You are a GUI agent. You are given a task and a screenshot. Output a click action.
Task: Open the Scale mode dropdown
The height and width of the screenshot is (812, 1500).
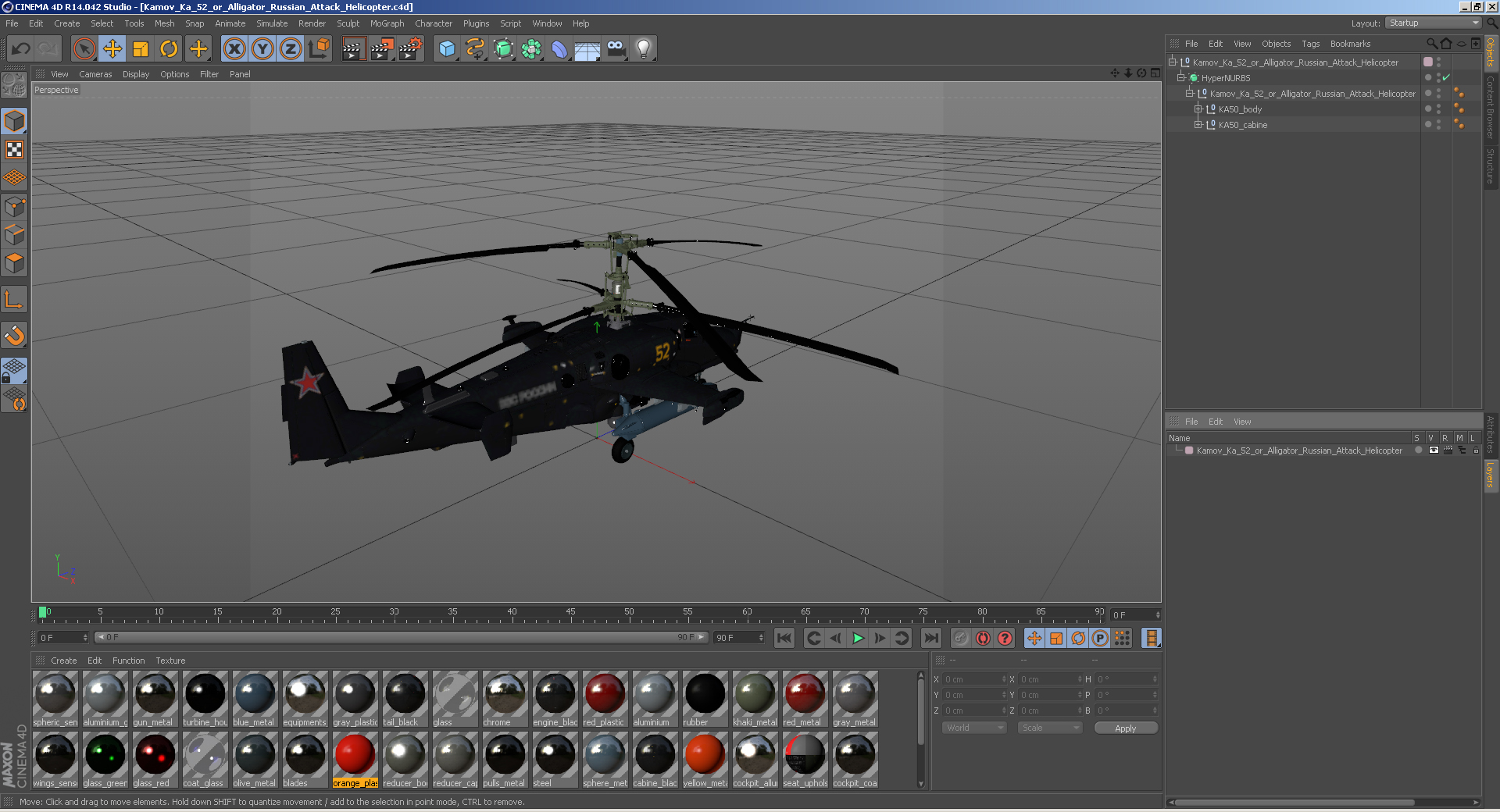pyautogui.click(x=1050, y=728)
